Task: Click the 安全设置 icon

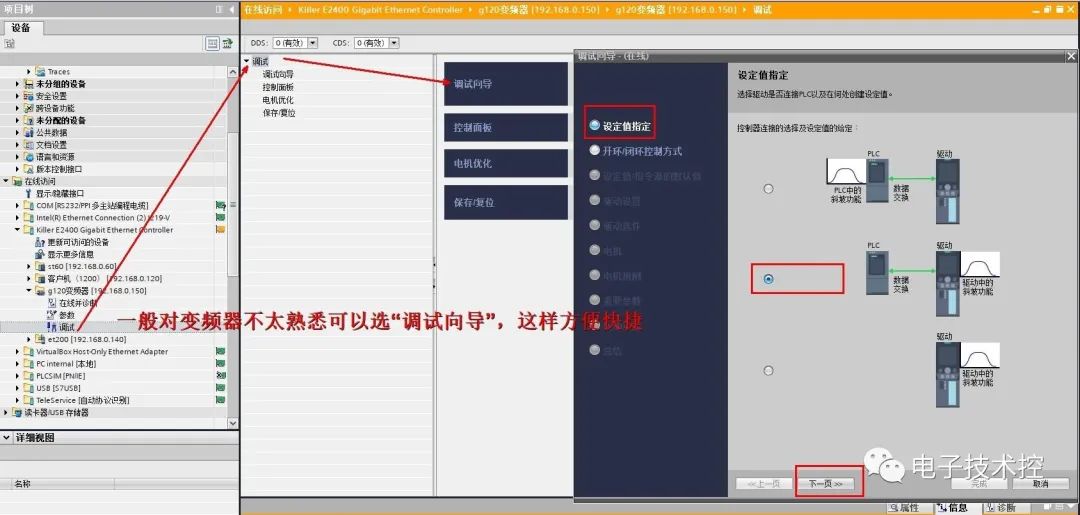Action: click(x=28, y=96)
